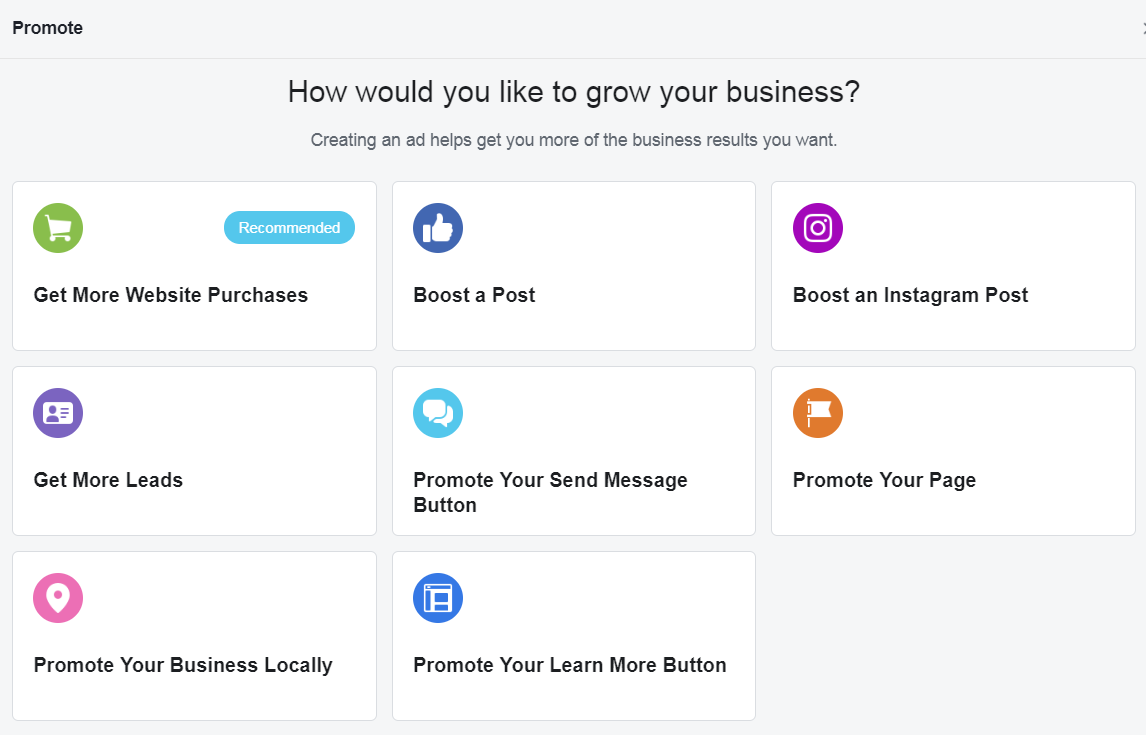Viewport: 1146px width, 735px height.
Task: Click the Promote label in the header
Action: (x=47, y=28)
